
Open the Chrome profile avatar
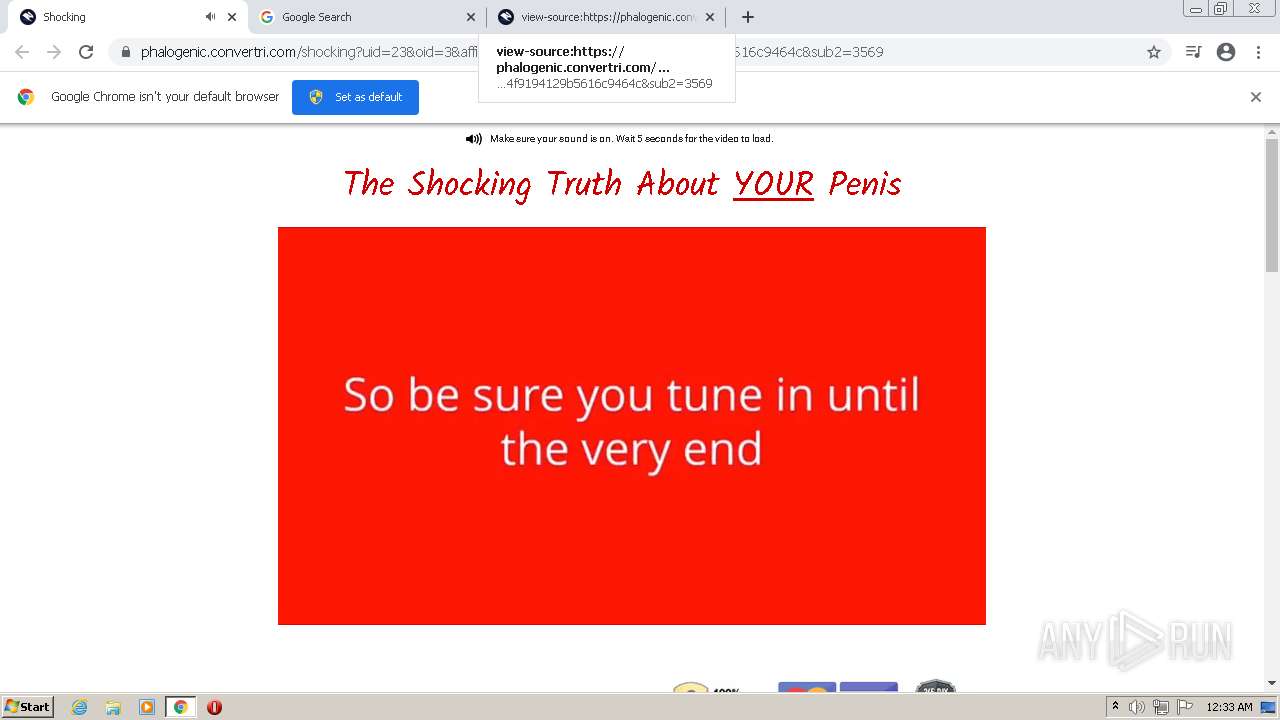[1226, 52]
